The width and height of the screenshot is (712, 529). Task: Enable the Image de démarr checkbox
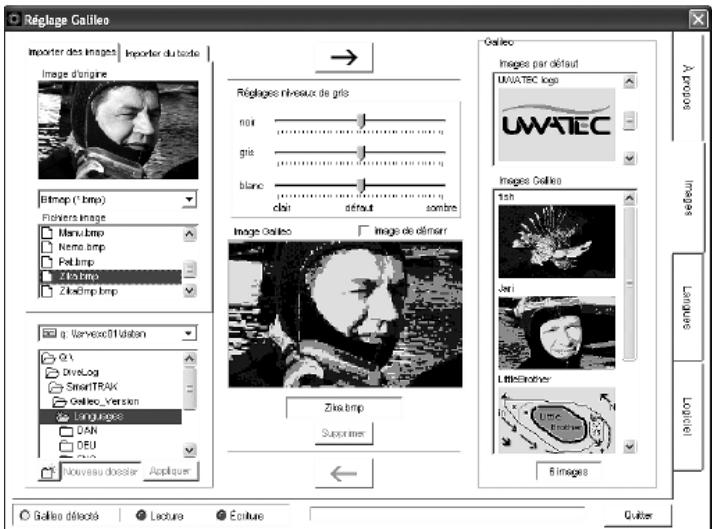point(363,231)
